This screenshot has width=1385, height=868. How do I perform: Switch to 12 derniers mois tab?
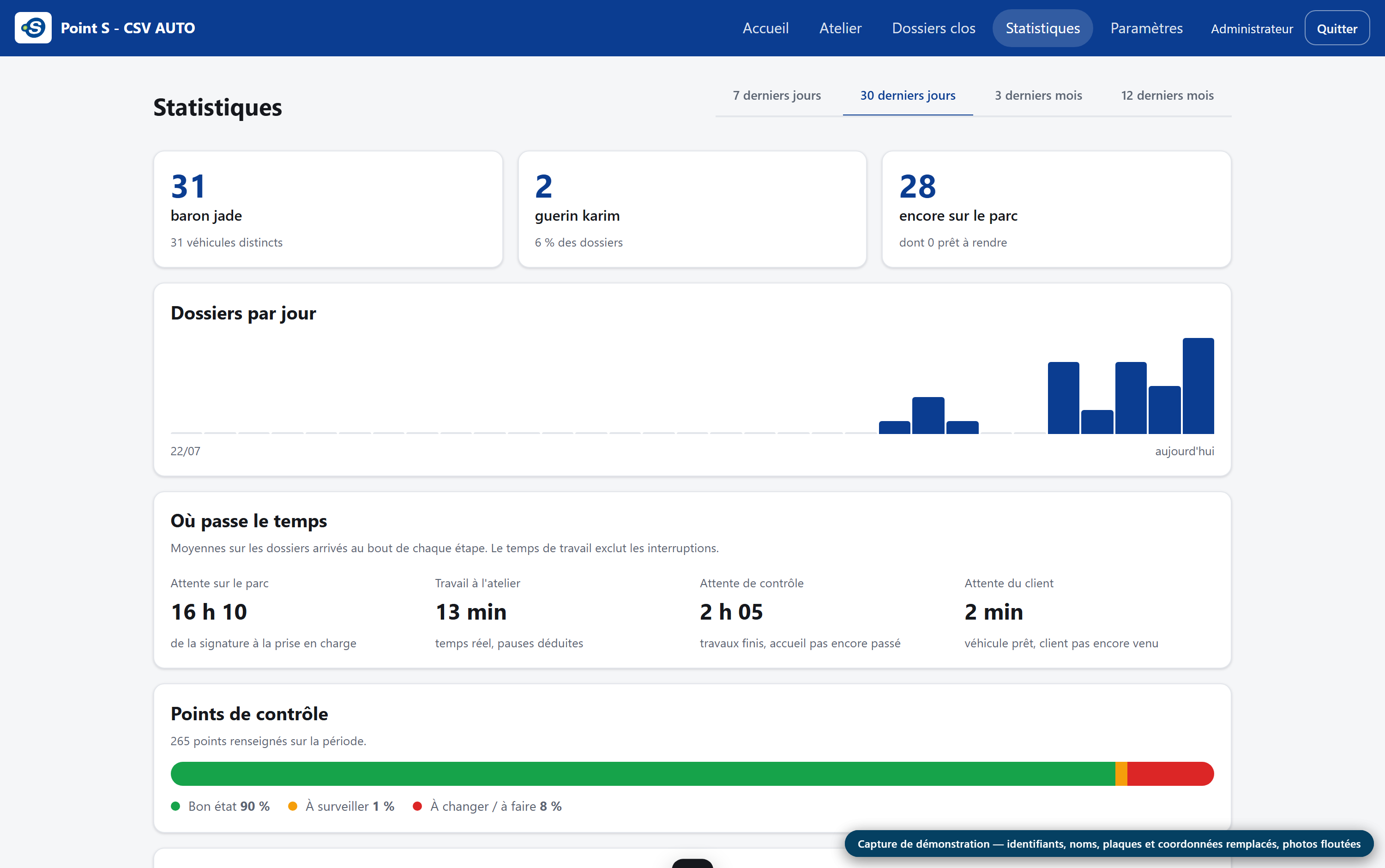(1167, 95)
